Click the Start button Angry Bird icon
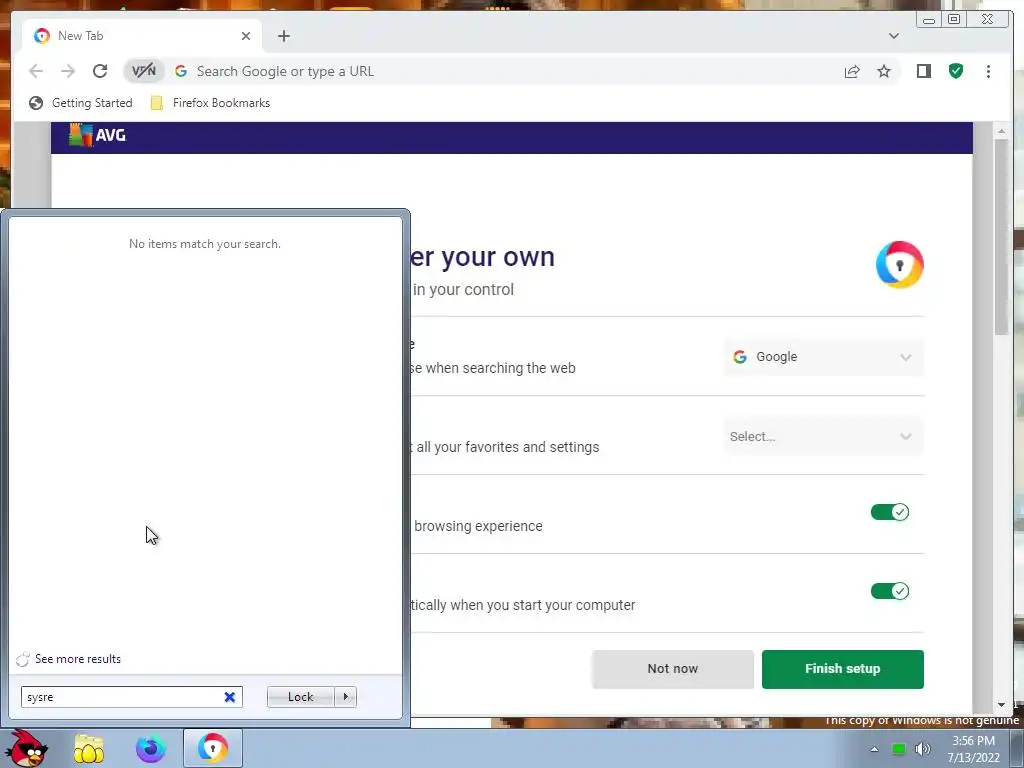1024x768 pixels. point(26,748)
